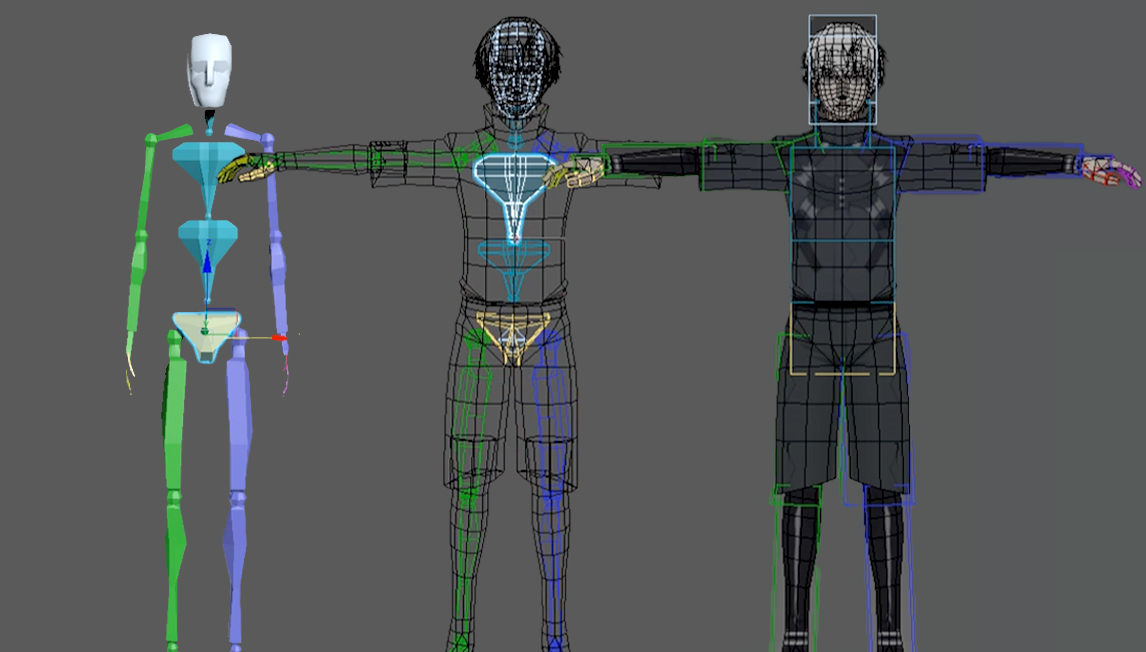
Task: Click the blue Z-axis arrow of move gizmo
Action: click(x=207, y=262)
